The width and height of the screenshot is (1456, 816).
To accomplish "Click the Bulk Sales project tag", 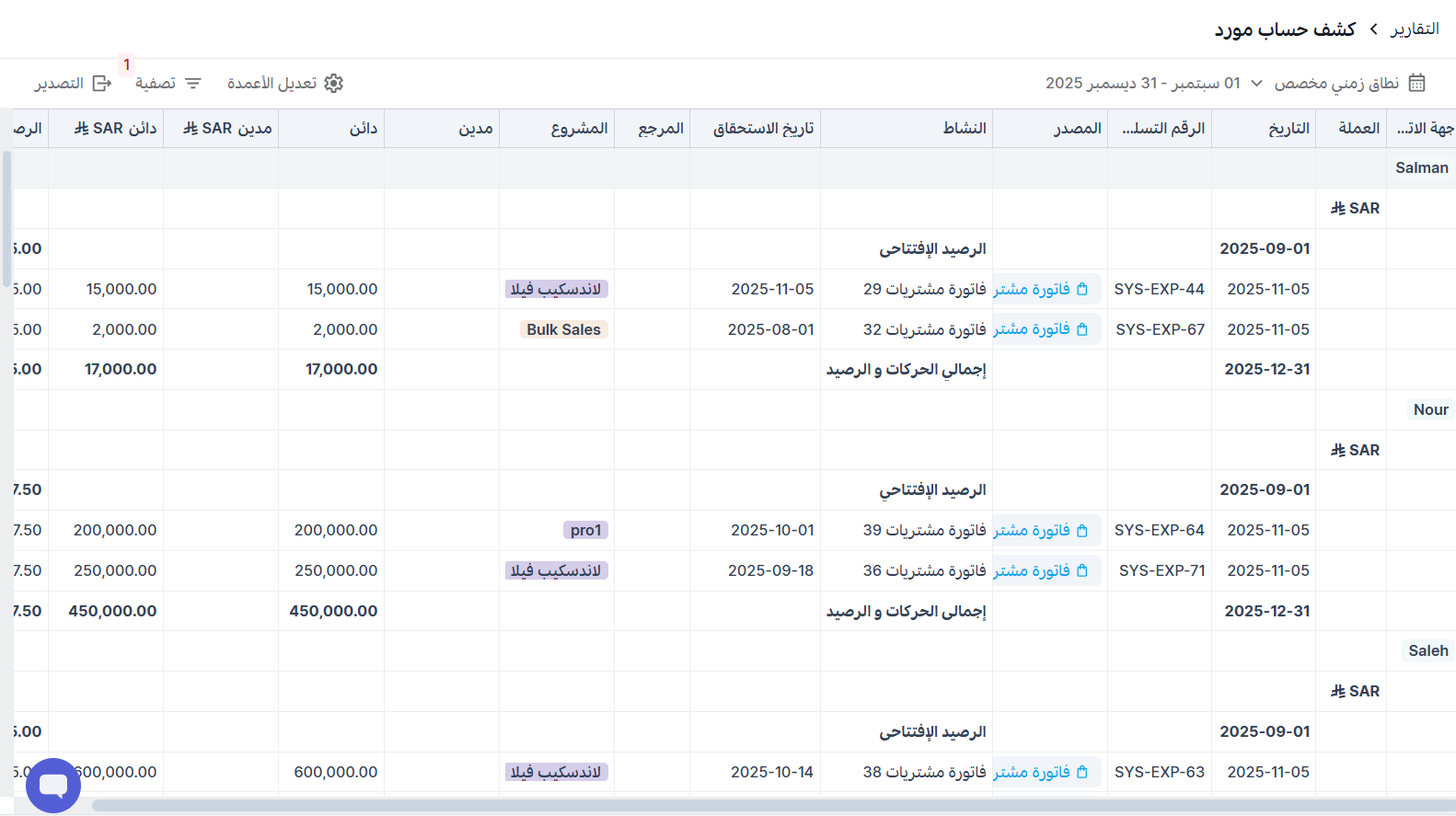I will [x=563, y=329].
